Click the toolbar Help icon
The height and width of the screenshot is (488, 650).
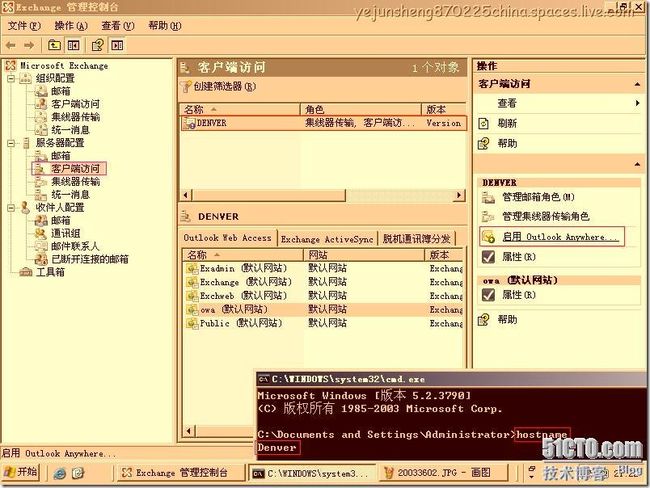pos(97,45)
